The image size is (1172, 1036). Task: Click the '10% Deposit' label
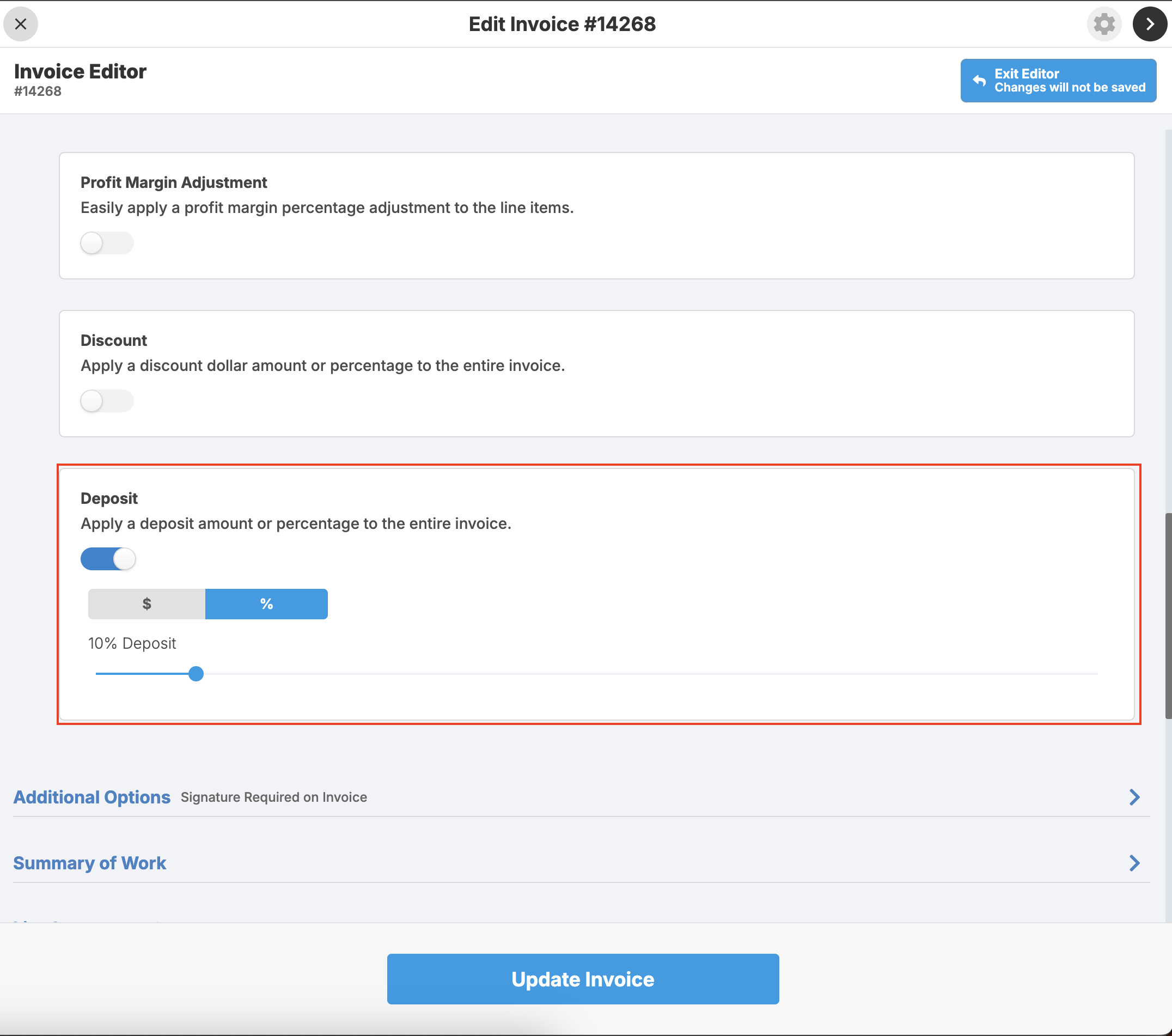(132, 643)
